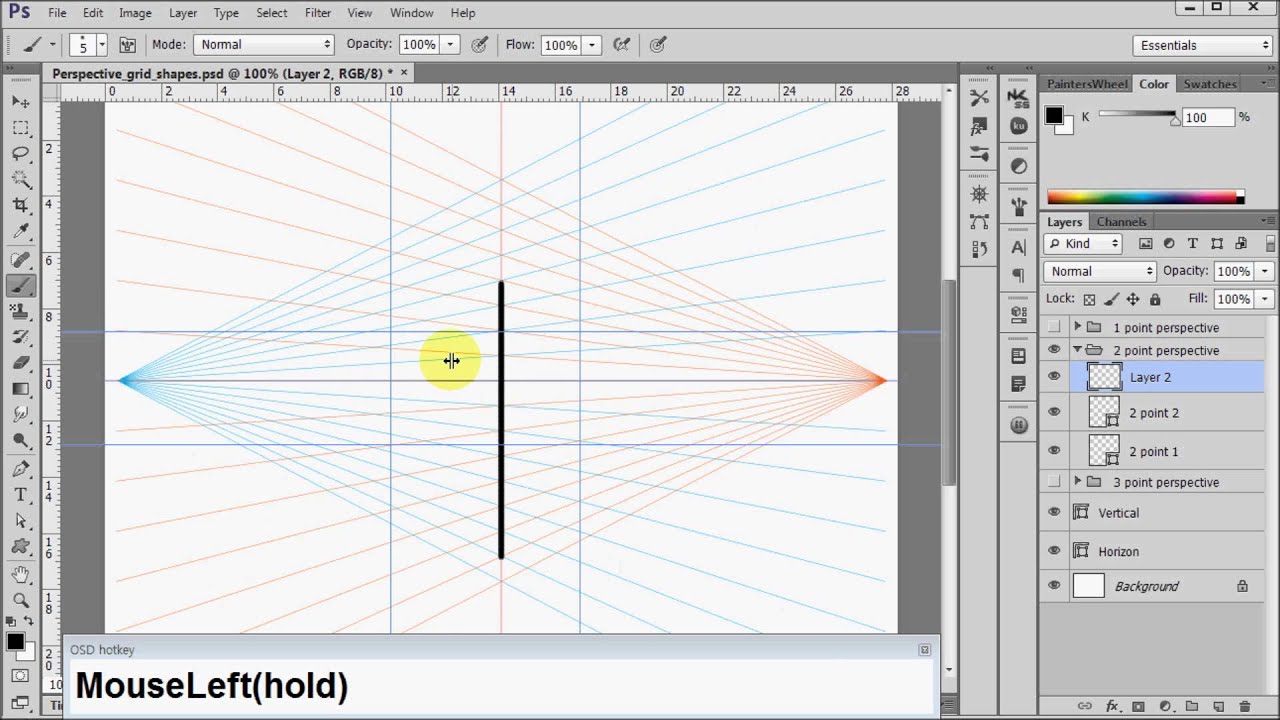
Task: Enable airbrush mode in options bar
Action: 621,45
